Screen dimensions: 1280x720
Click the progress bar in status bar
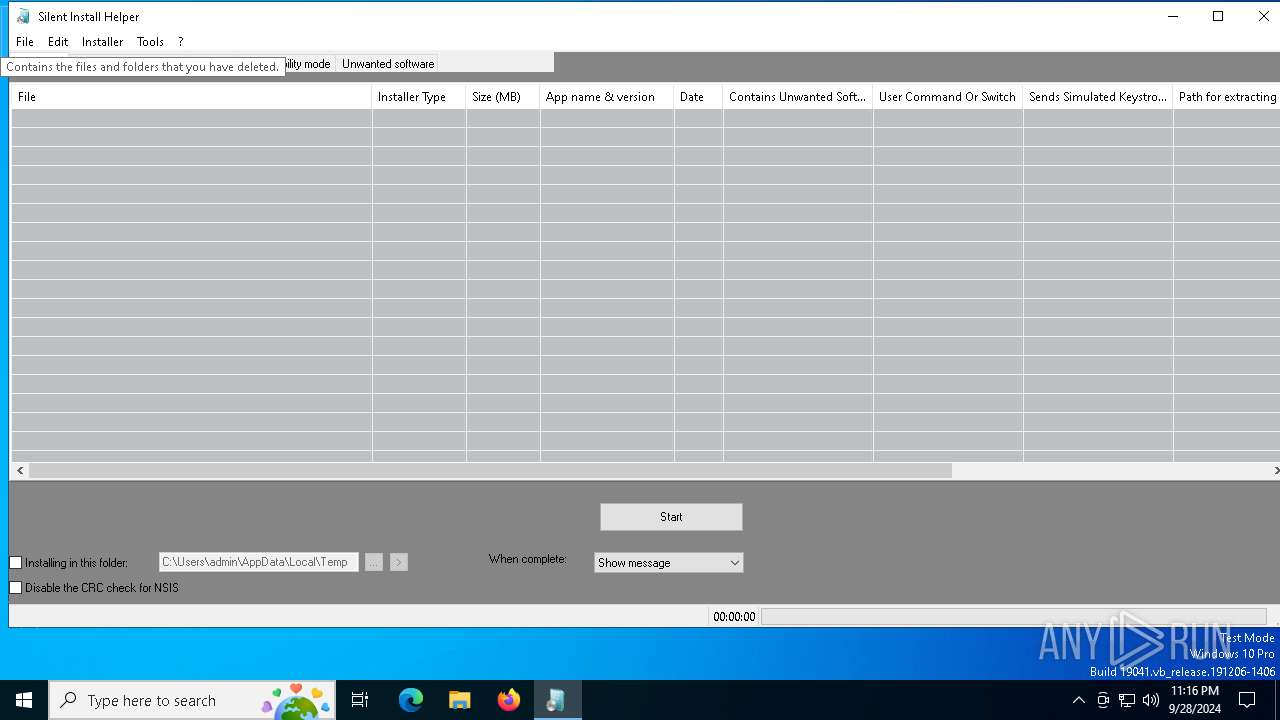(x=1014, y=617)
